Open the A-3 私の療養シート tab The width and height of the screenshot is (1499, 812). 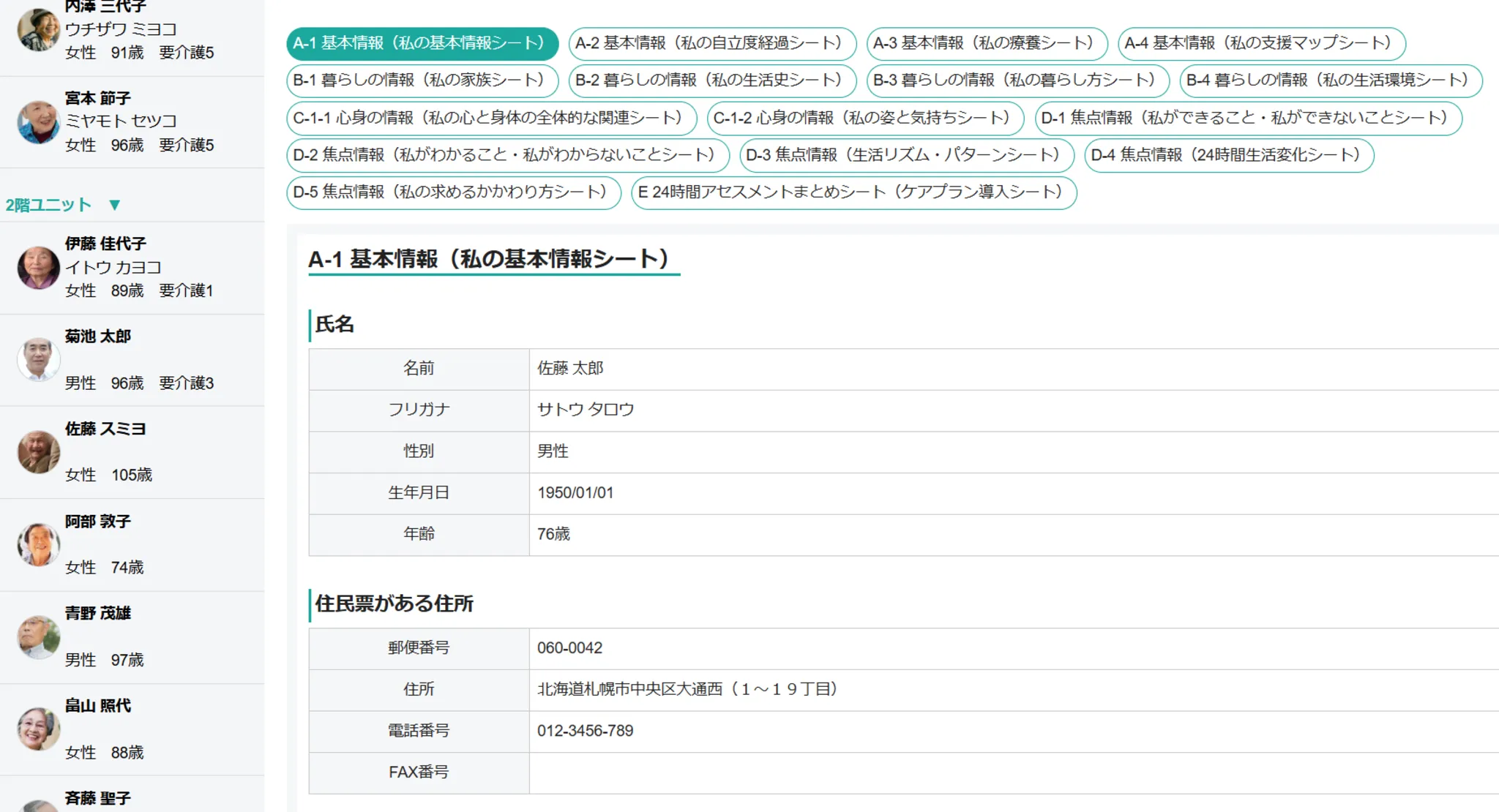pyautogui.click(x=987, y=43)
